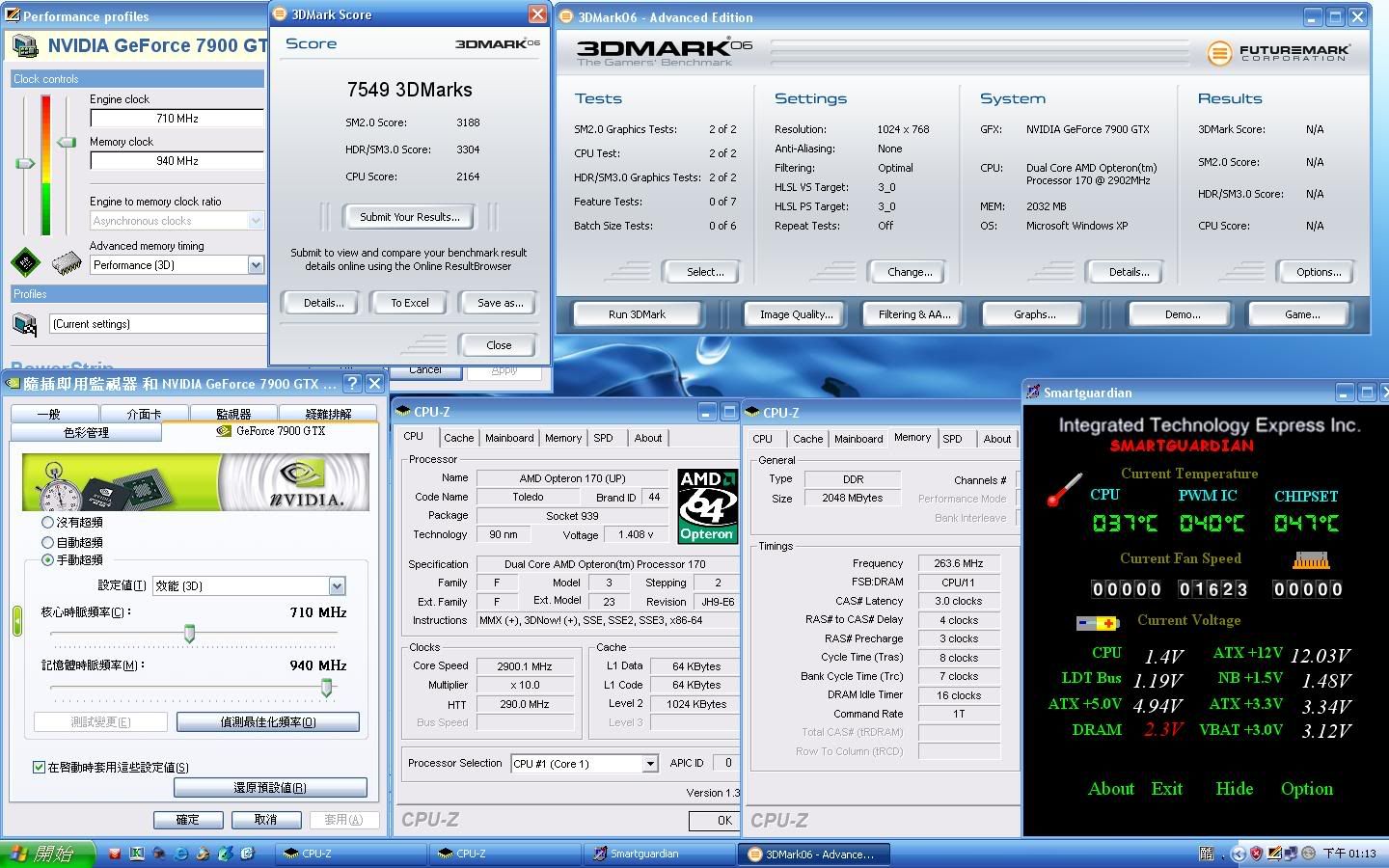Switch to 疑難排解 tab in NVIDIA properties
This screenshot has height=868, width=1389.
pyautogui.click(x=328, y=414)
